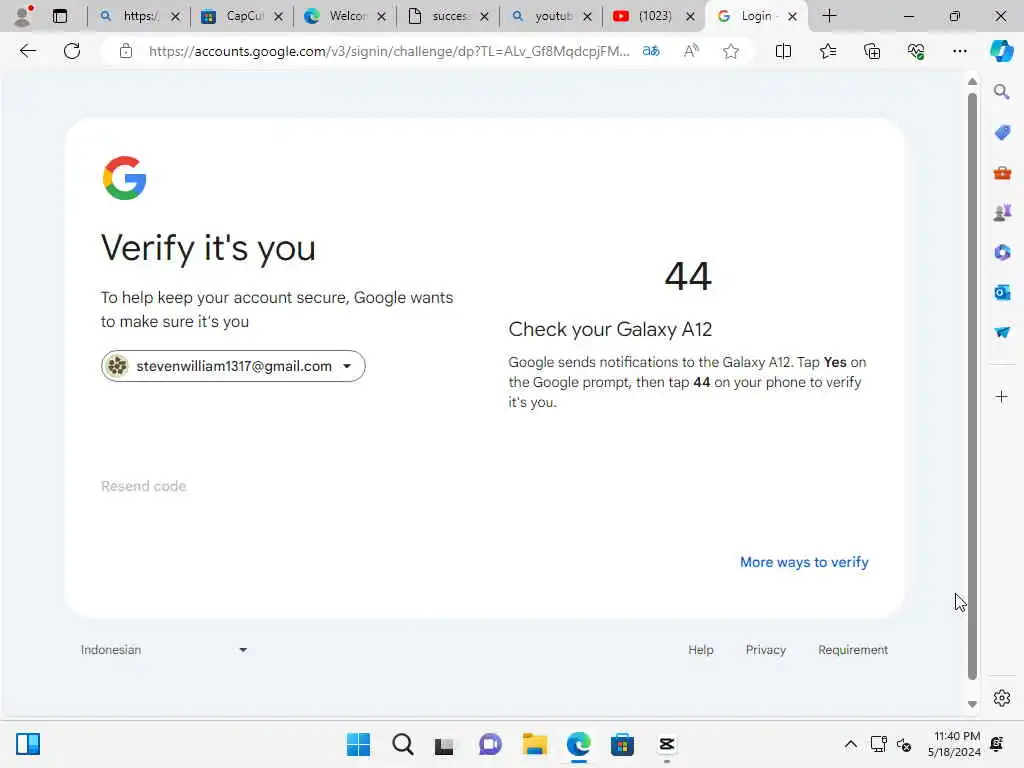The image size is (1024, 768).
Task: Launch Copilot from the toolbar
Action: [1001, 51]
